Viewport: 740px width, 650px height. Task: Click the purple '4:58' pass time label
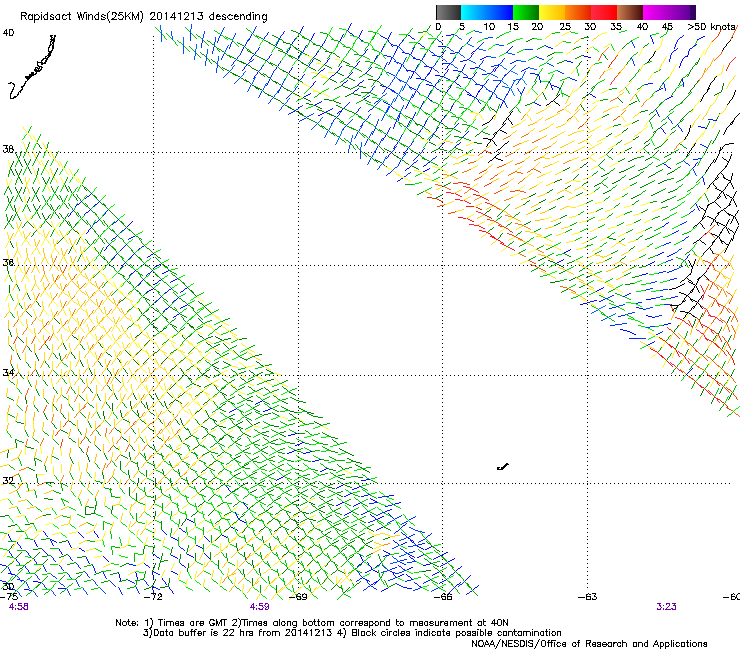18,607
